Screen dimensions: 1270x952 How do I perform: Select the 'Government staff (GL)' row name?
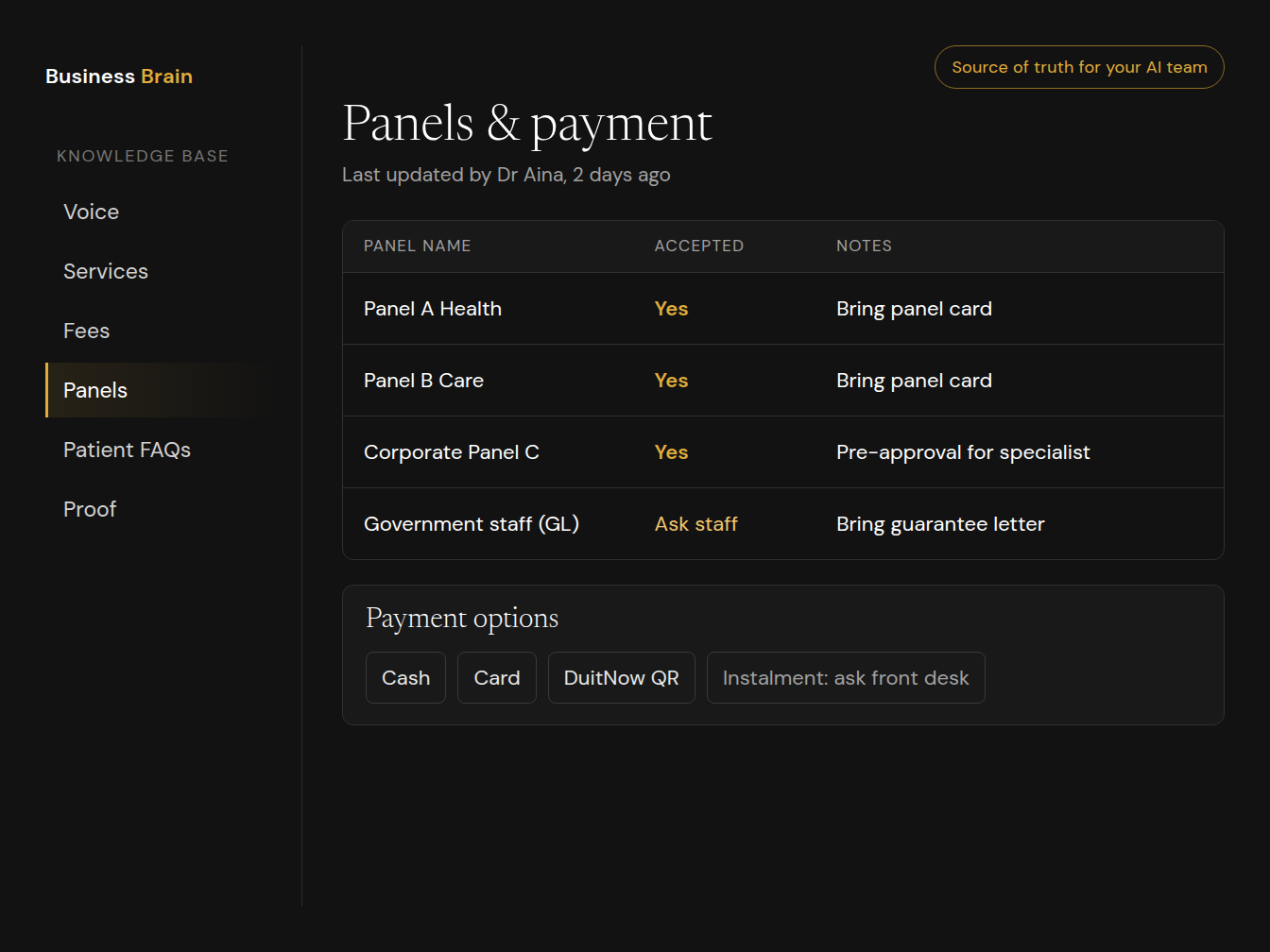coord(472,524)
